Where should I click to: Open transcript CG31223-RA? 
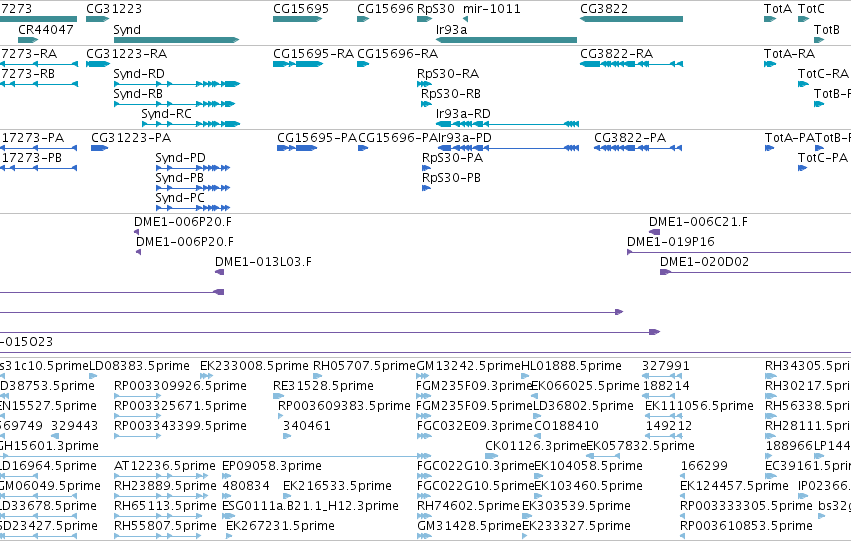point(126,54)
